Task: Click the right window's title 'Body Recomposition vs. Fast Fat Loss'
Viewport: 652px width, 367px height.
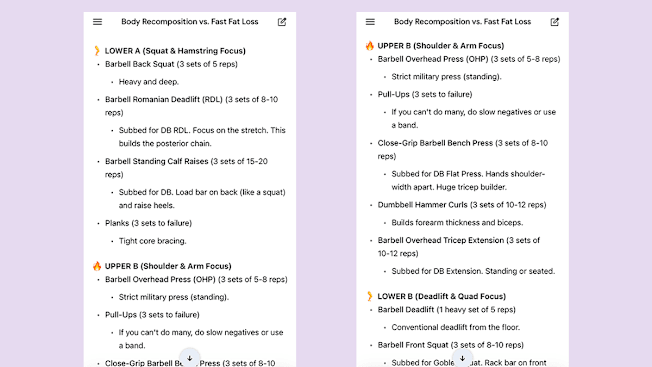Action: [x=462, y=22]
